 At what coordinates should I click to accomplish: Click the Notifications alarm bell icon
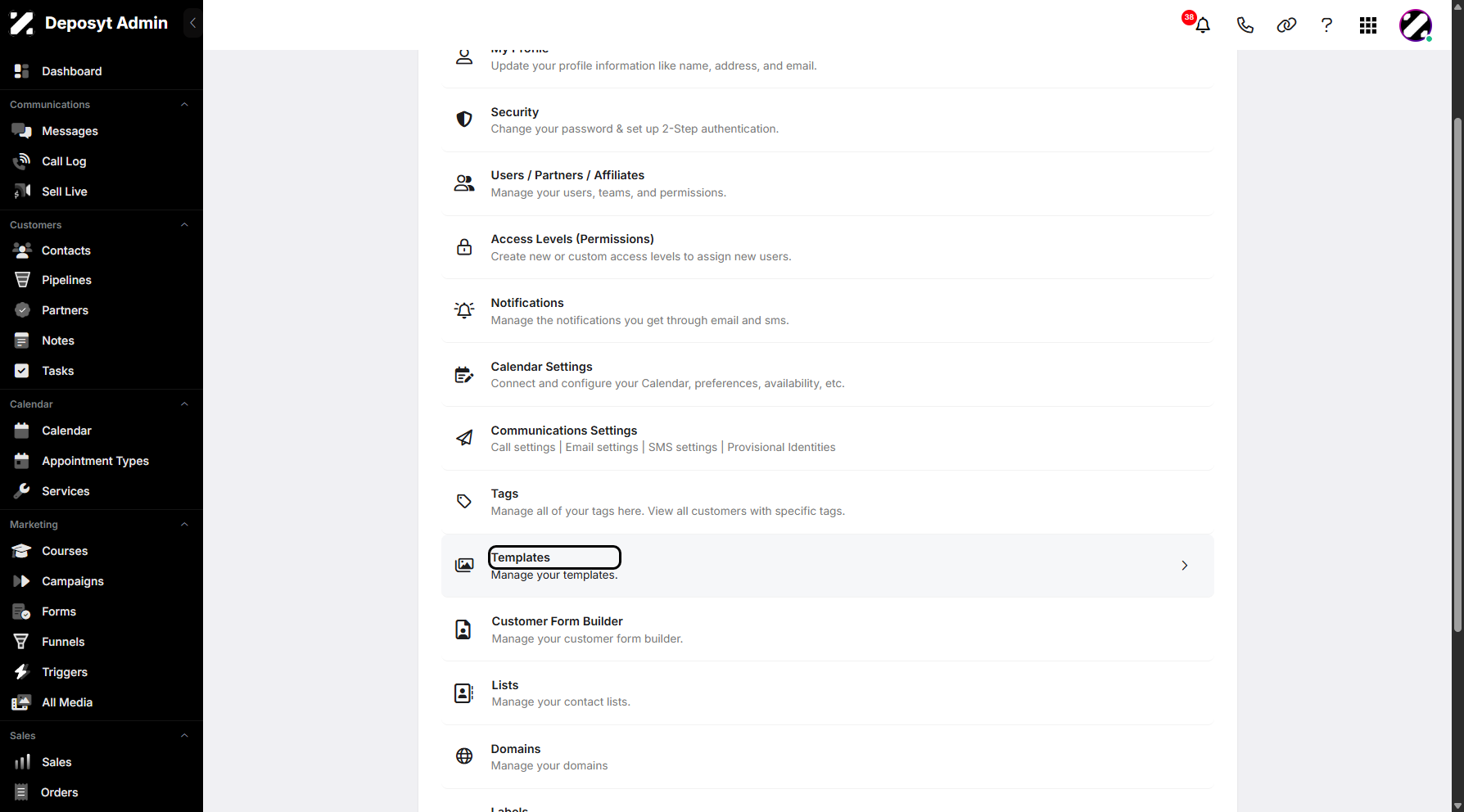tap(464, 310)
